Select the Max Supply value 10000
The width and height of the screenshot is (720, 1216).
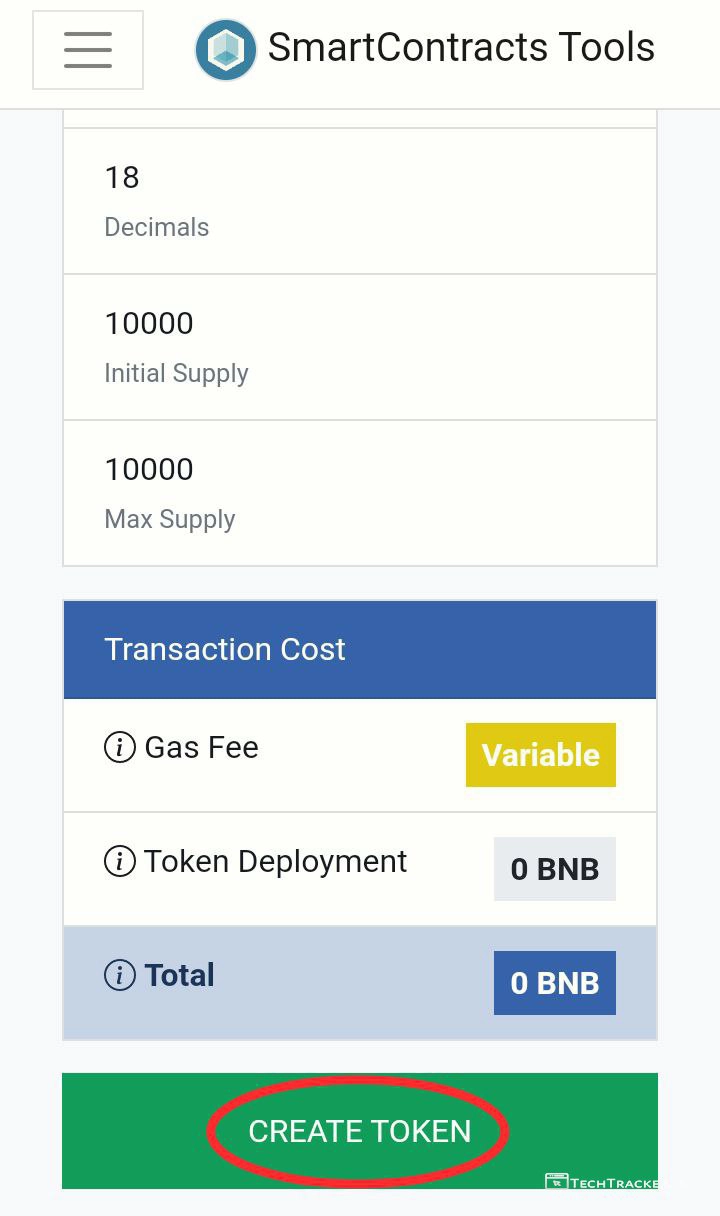point(149,470)
